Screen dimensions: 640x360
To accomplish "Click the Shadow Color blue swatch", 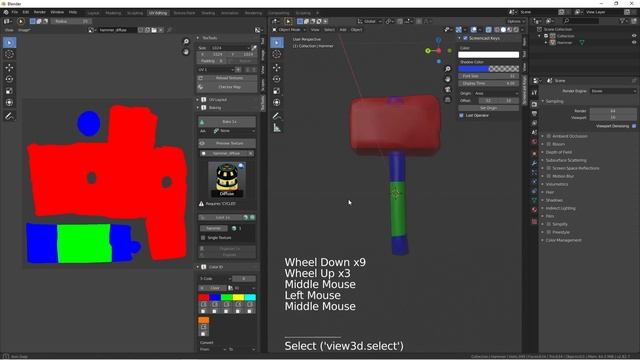I will pyautogui.click(x=473, y=69).
